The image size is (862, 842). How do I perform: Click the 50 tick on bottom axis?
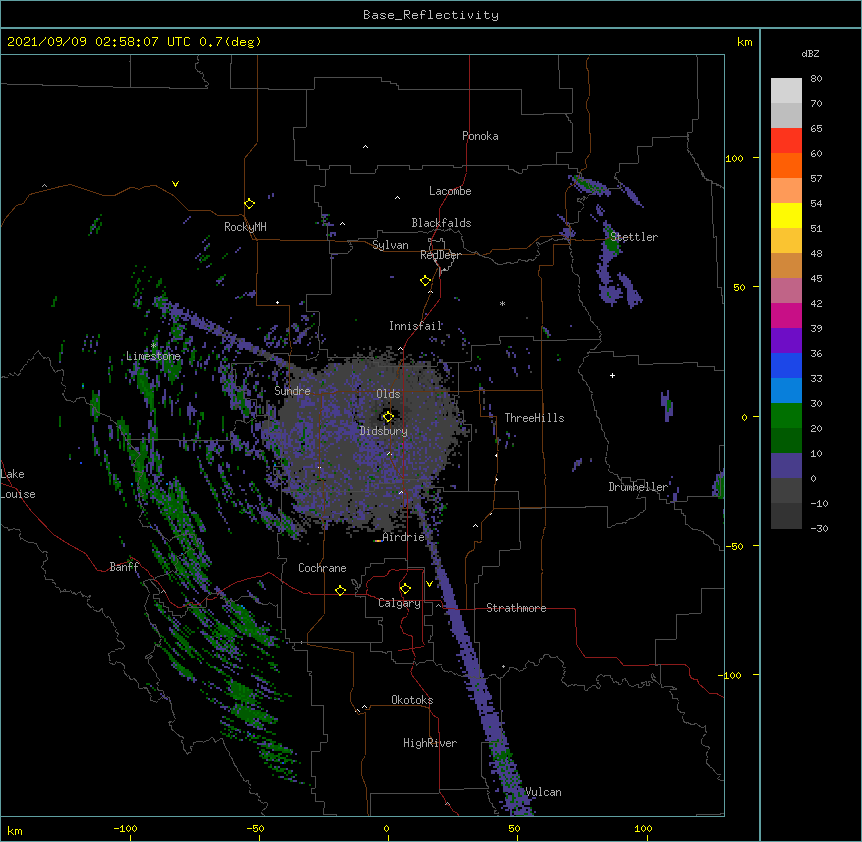514,828
